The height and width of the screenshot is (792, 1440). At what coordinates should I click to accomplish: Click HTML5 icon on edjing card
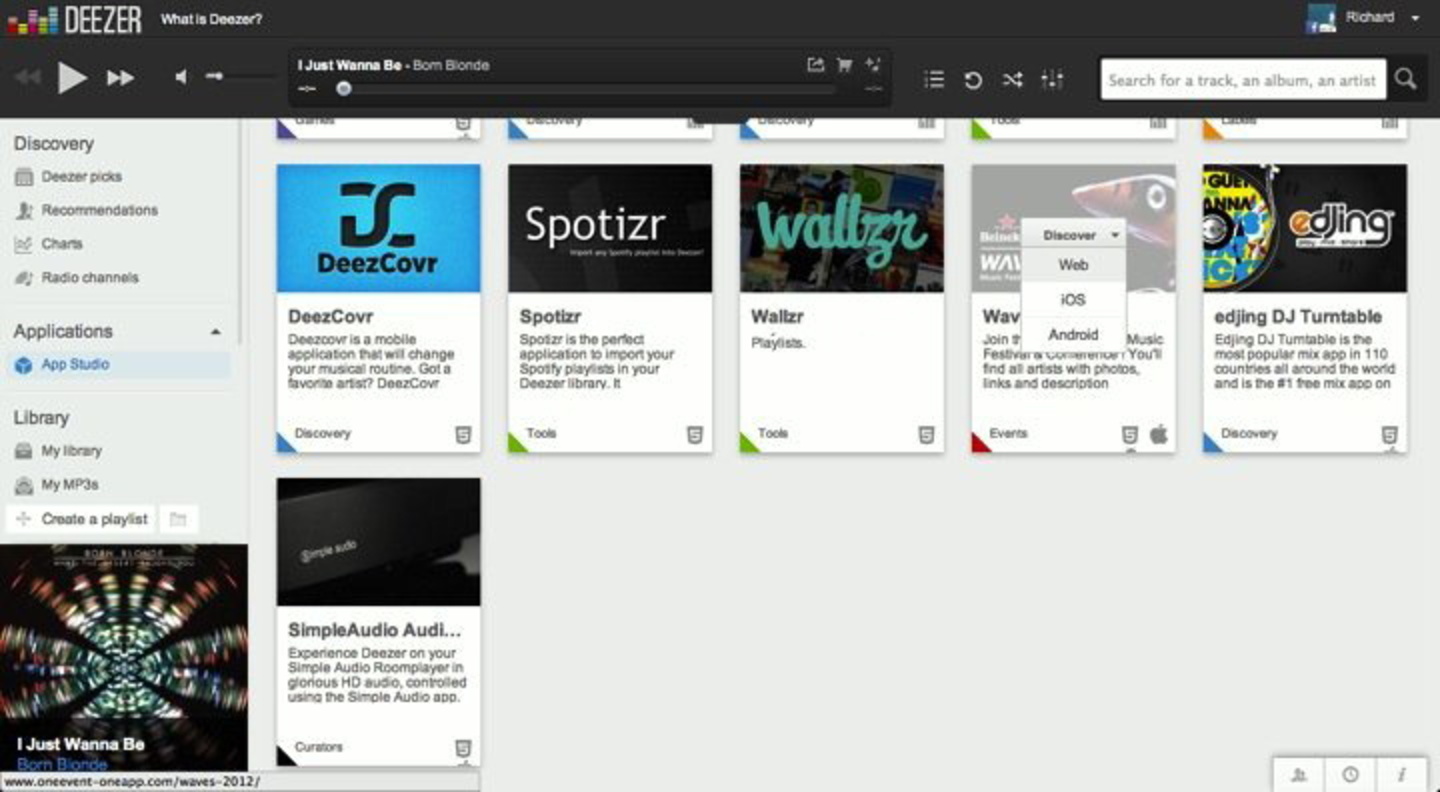1390,435
